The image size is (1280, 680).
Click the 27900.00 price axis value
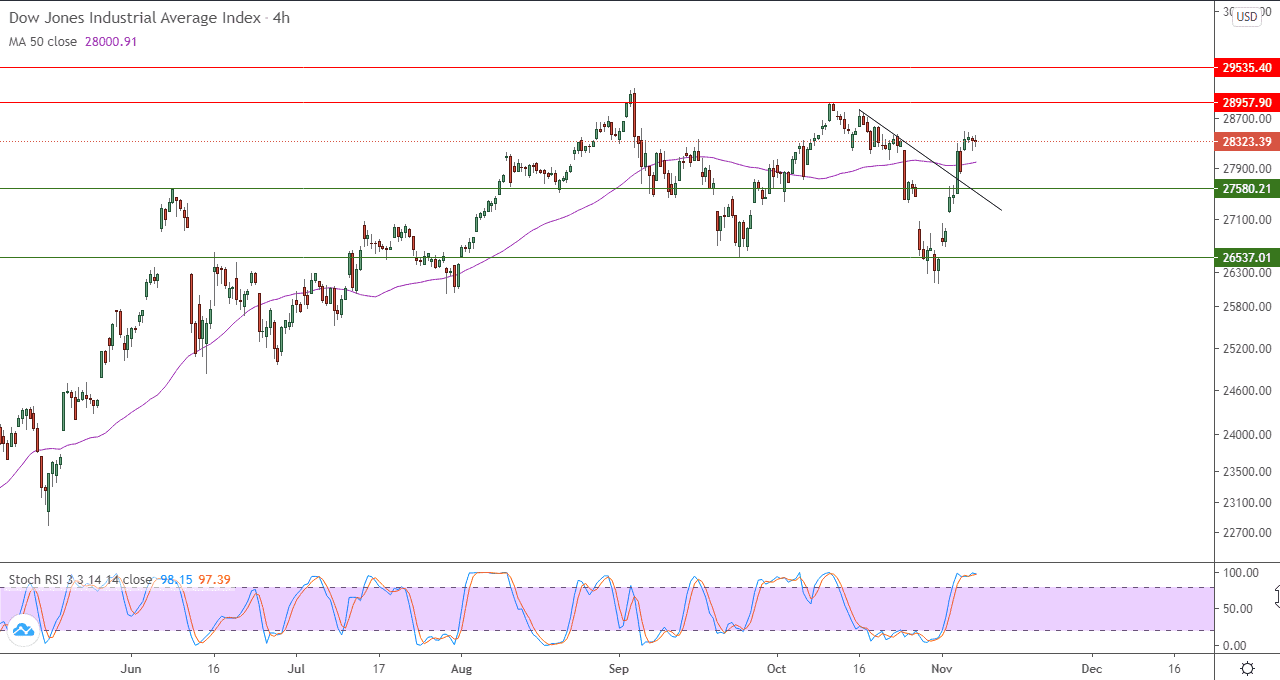click(x=1246, y=169)
